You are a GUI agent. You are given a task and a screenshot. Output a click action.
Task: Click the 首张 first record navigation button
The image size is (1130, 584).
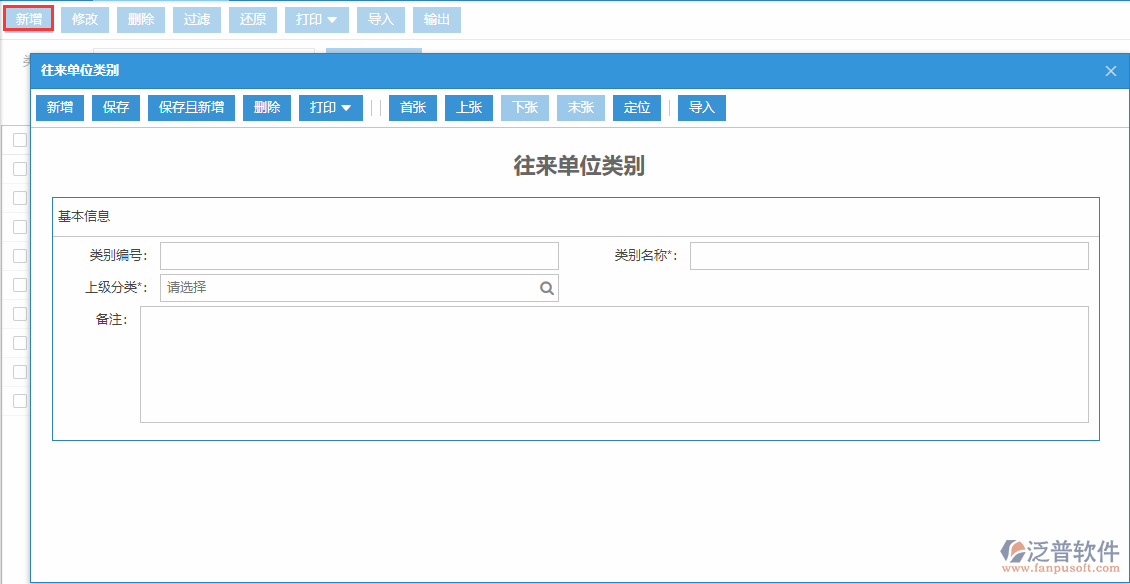[413, 107]
